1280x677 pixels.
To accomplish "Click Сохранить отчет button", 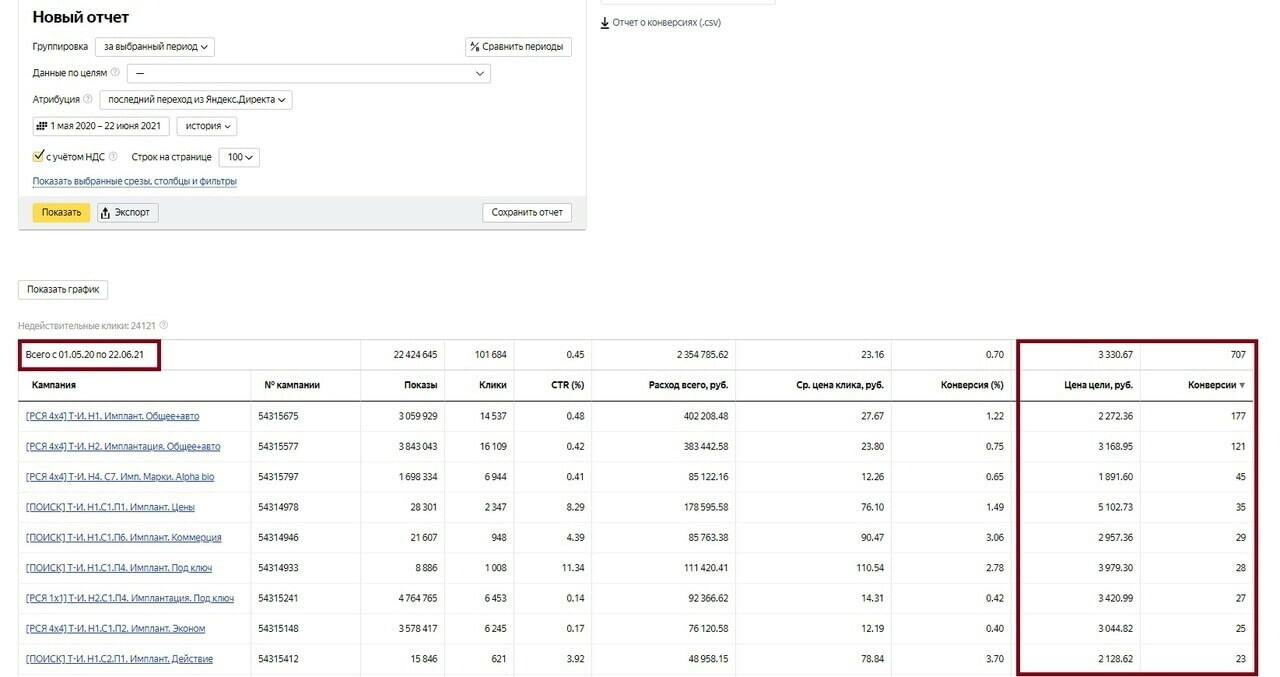I will pyautogui.click(x=527, y=212).
